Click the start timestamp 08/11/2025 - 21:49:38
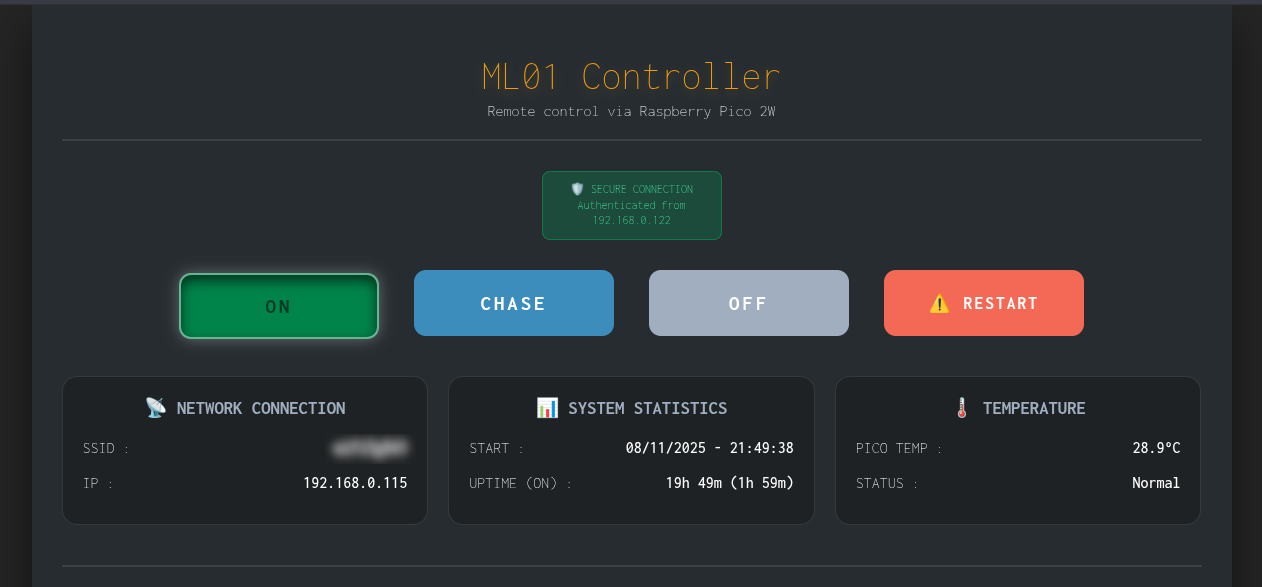The image size is (1262, 587). point(709,448)
